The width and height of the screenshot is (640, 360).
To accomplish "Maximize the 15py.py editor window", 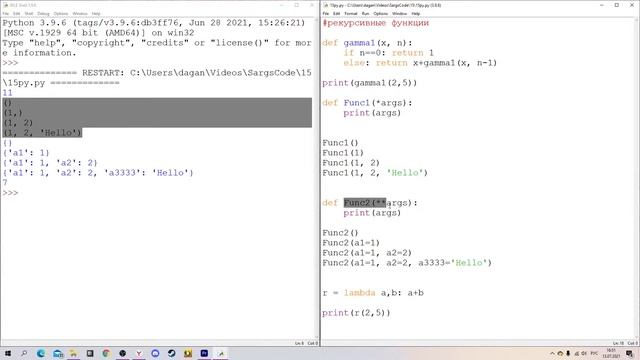I will [x=617, y=5].
